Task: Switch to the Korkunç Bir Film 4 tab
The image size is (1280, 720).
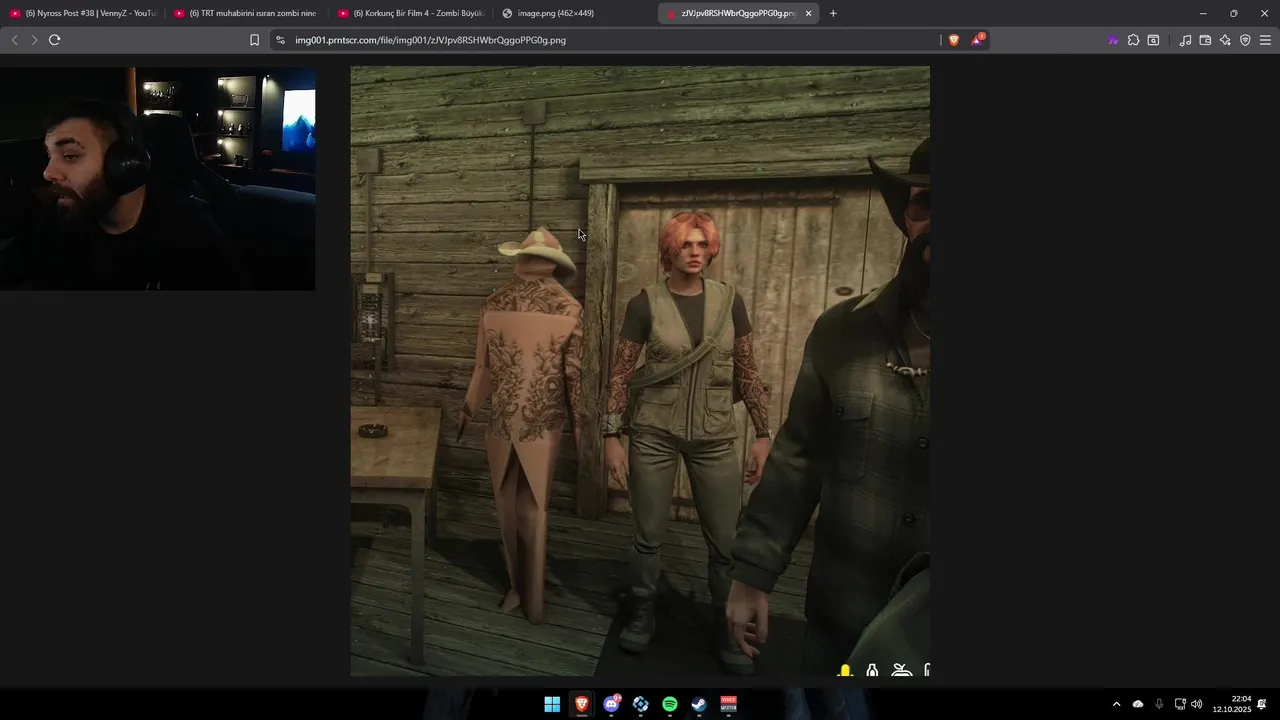Action: (x=410, y=13)
